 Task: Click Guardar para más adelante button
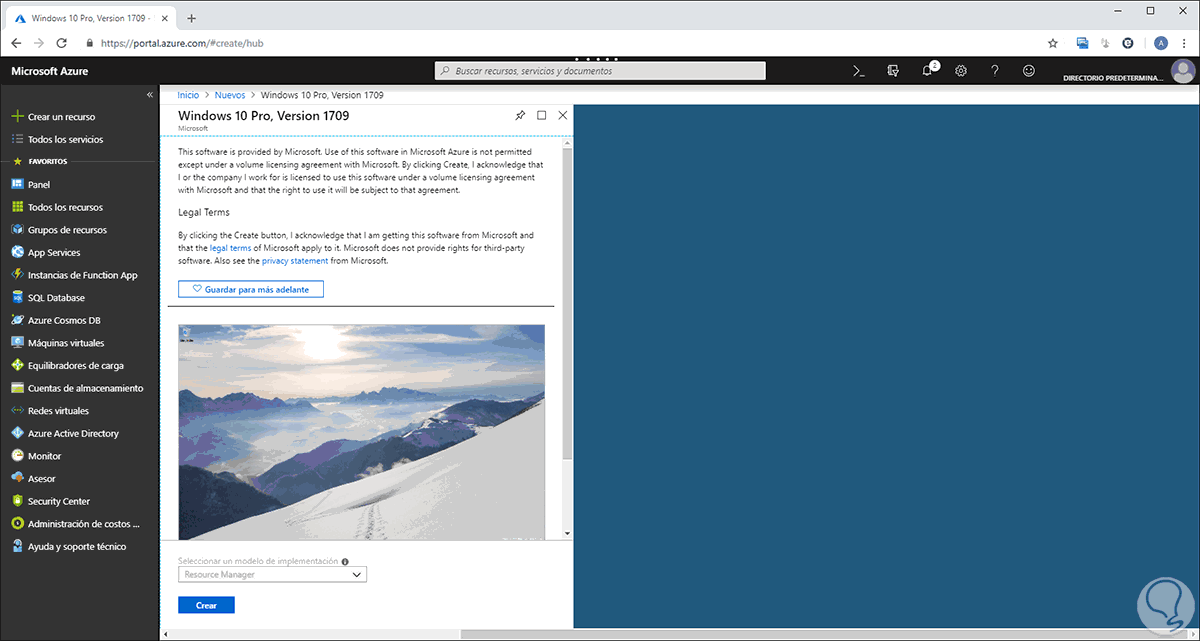pos(251,289)
